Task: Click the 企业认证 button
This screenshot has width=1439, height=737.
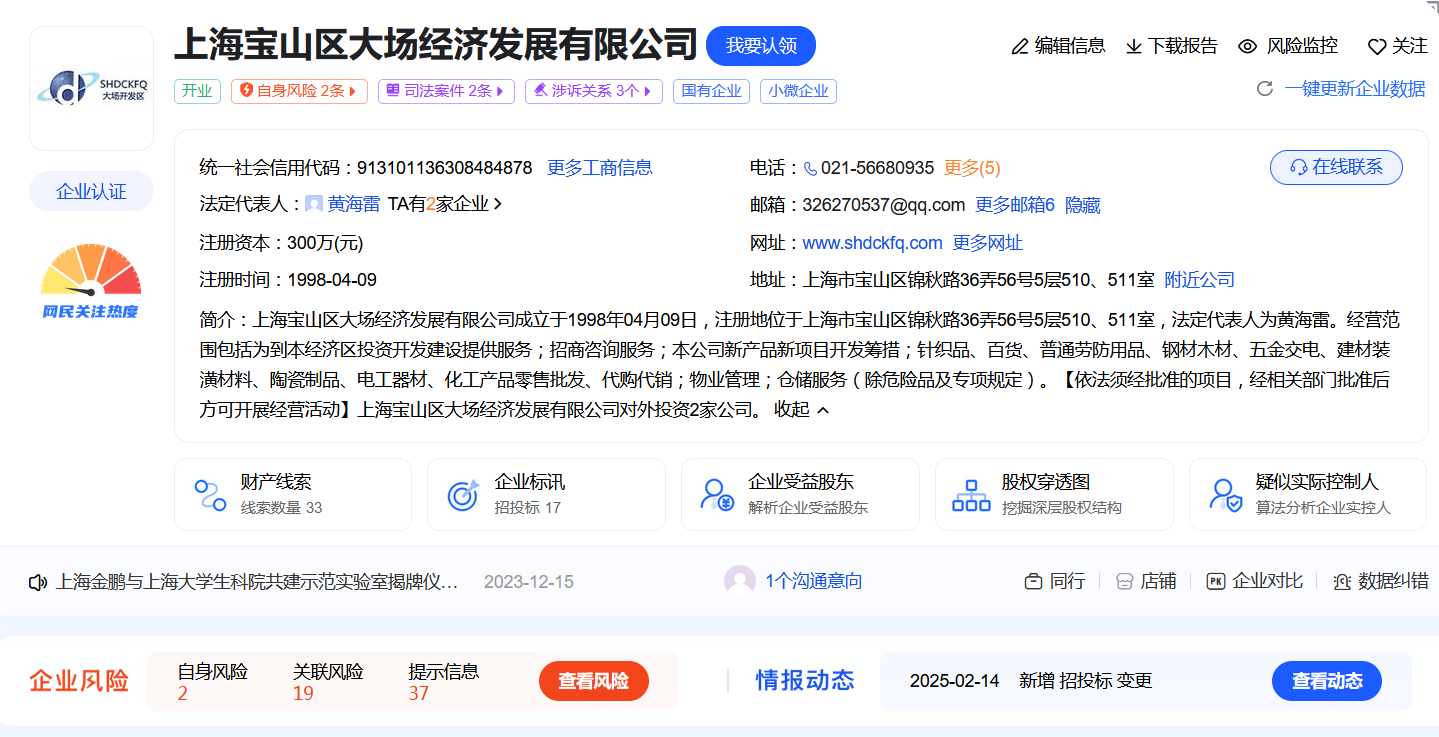Action: coord(92,192)
